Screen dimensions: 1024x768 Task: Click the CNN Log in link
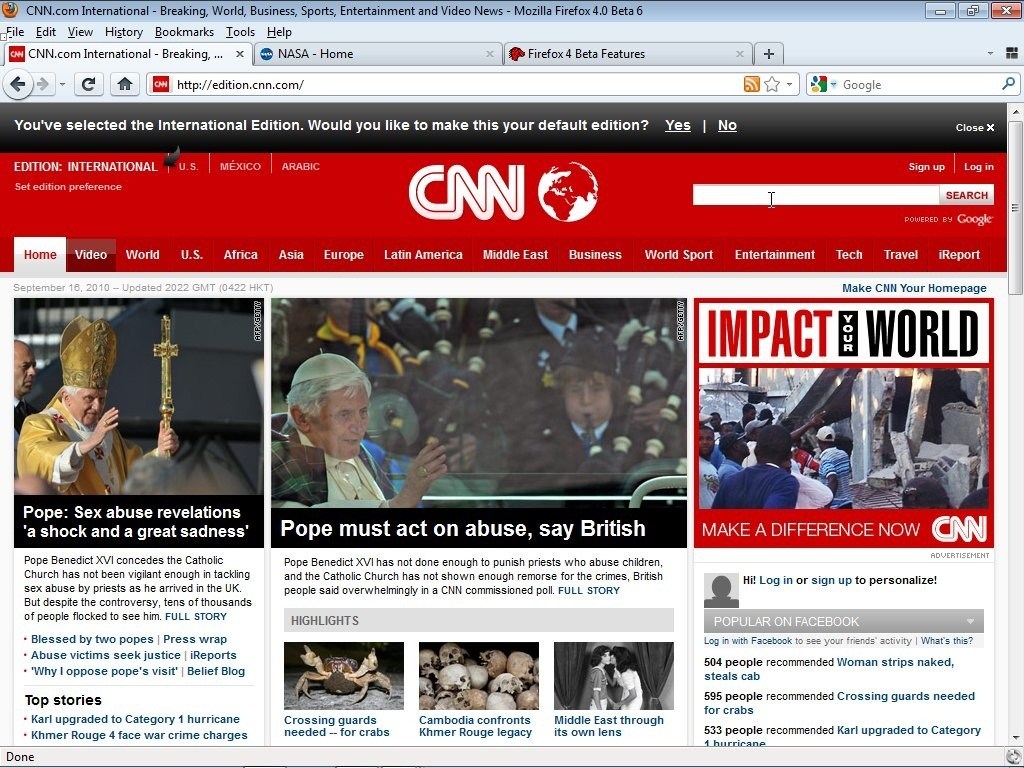click(x=978, y=166)
